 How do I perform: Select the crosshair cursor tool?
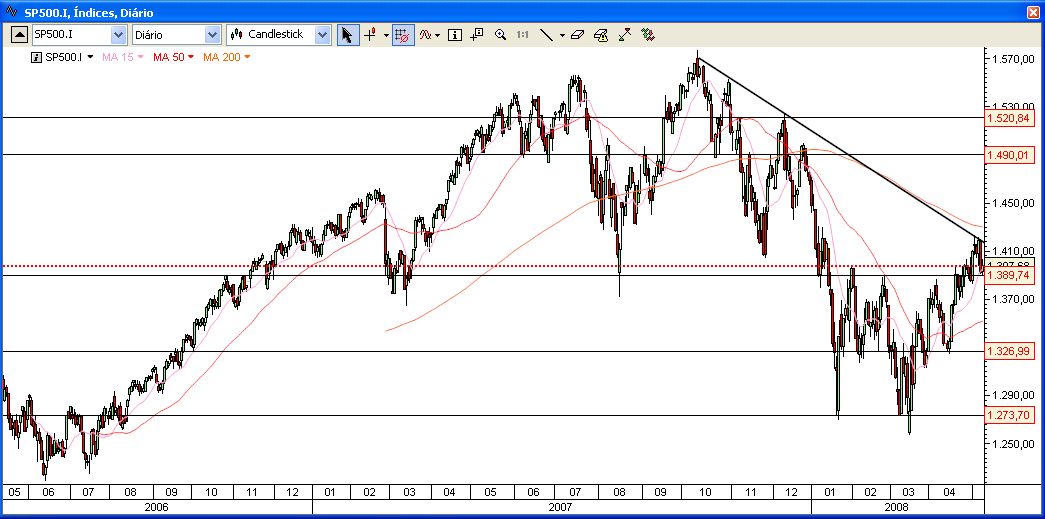(371, 35)
